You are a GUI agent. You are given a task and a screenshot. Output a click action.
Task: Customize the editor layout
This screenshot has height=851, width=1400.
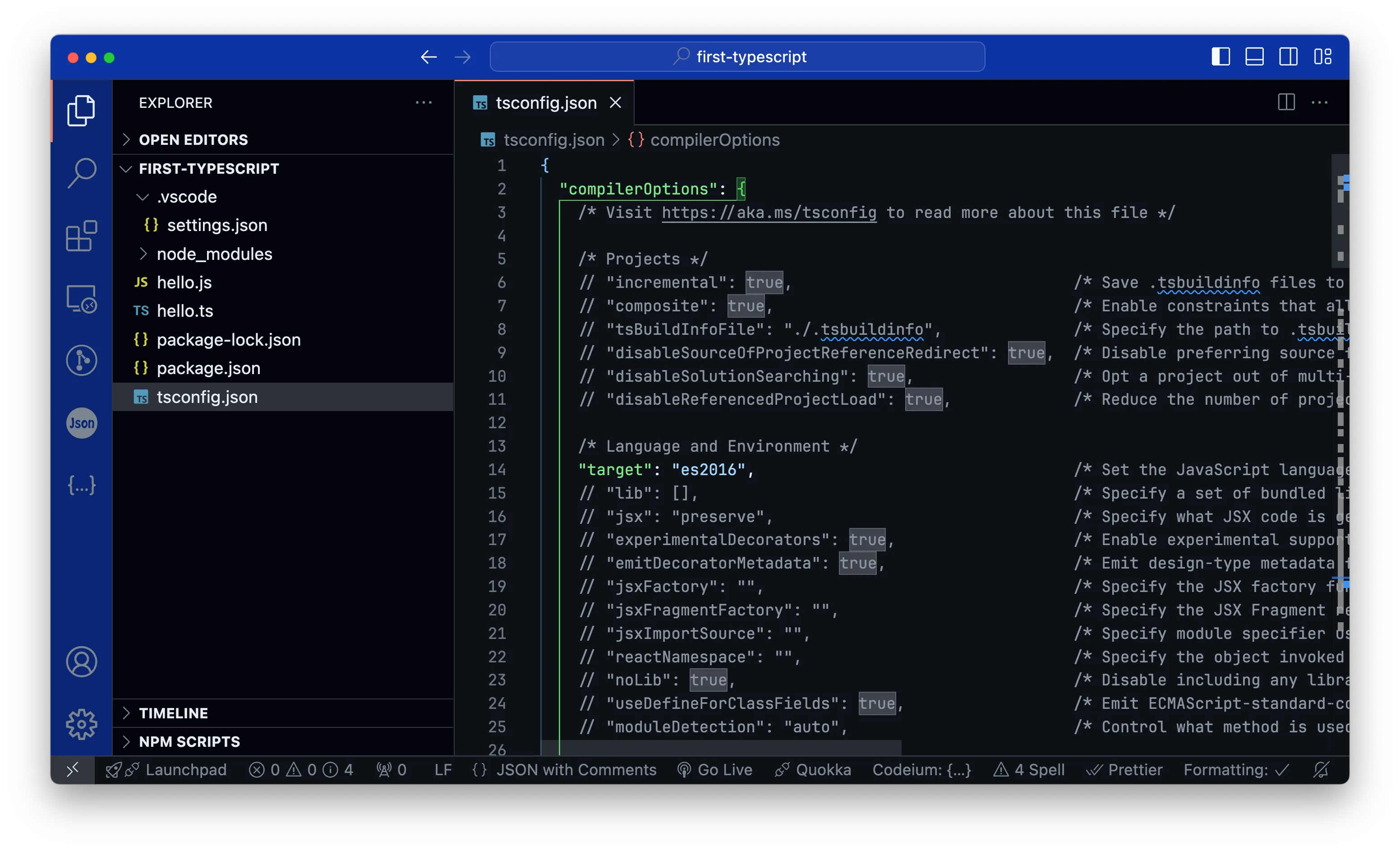pos(1323,57)
